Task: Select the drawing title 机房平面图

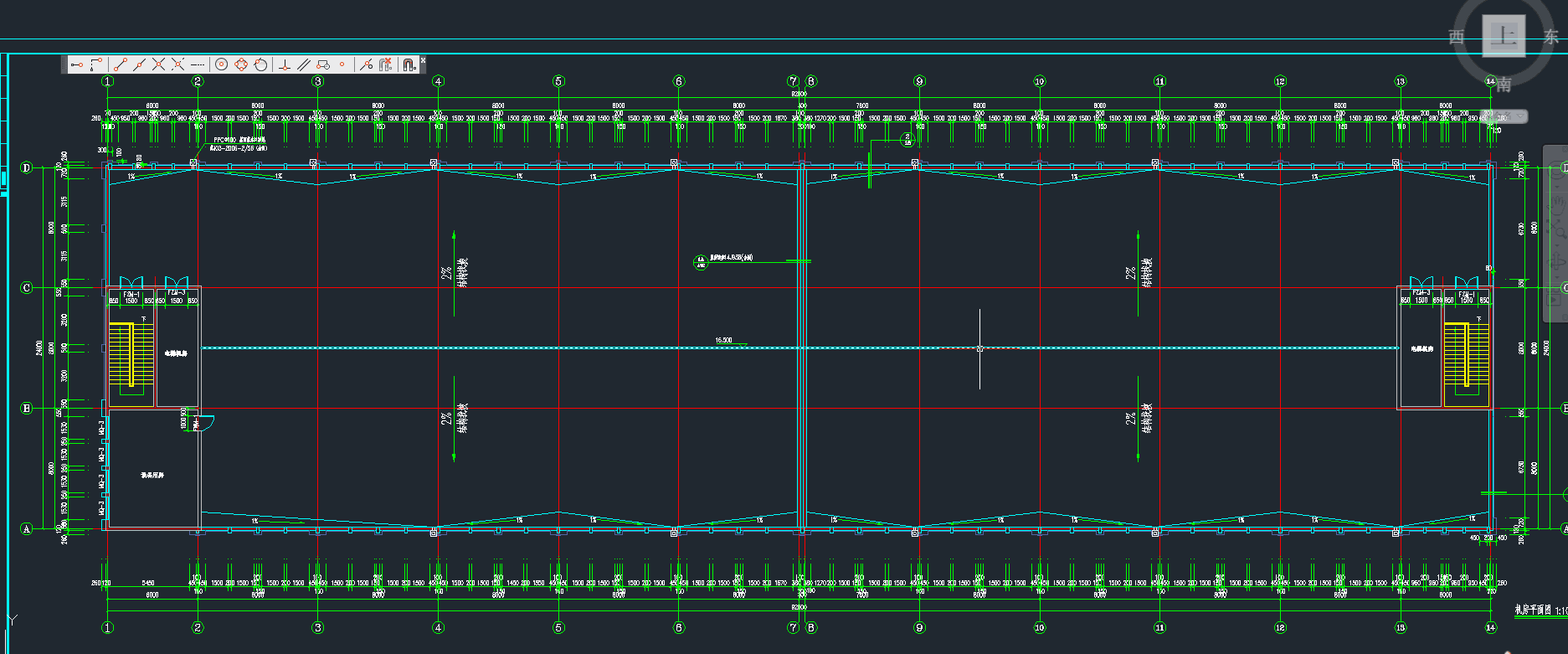Action: tap(1533, 610)
